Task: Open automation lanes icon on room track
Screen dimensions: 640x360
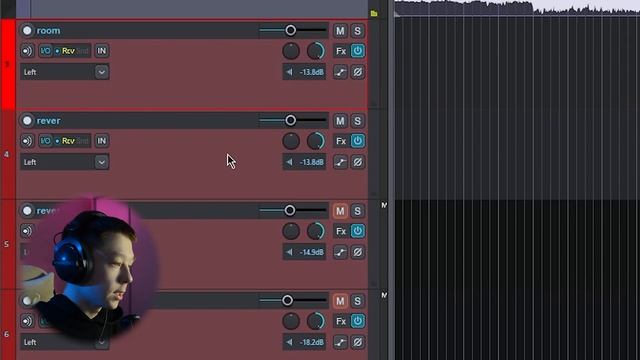Action: coord(340,72)
